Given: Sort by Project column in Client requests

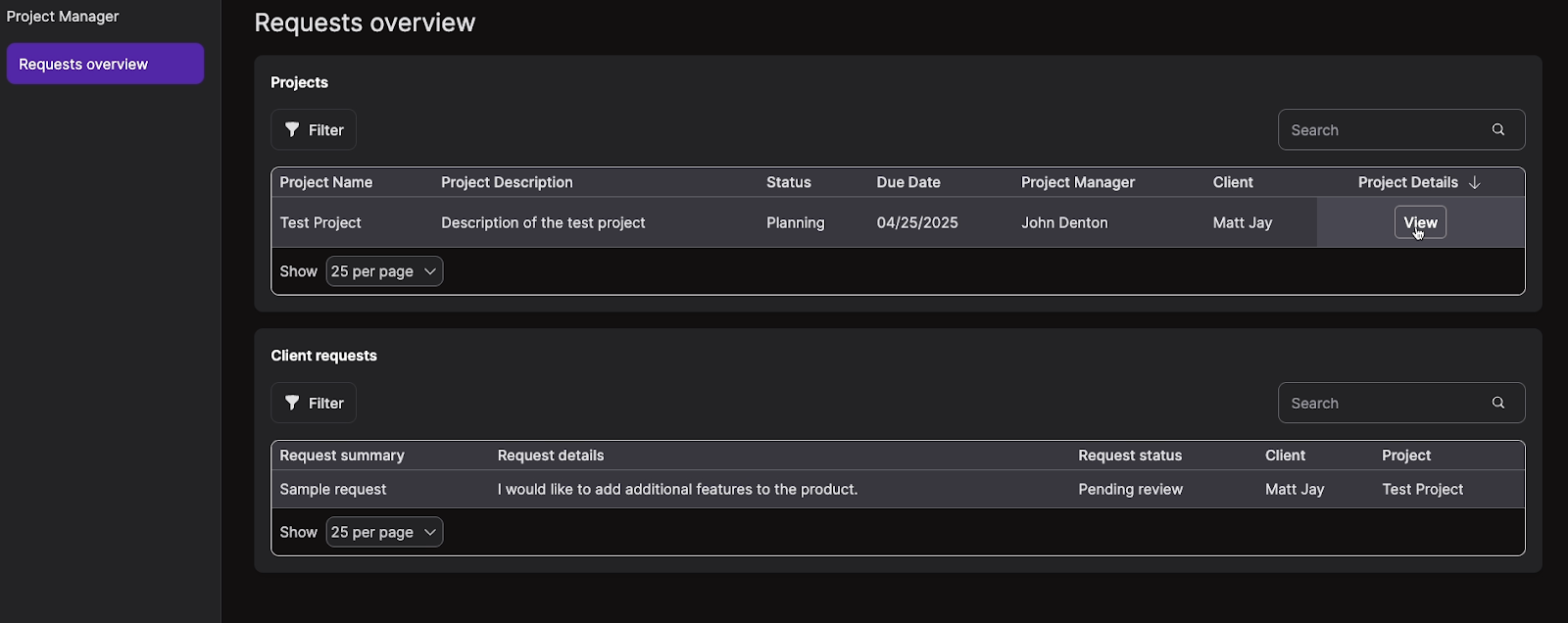Looking at the screenshot, I should (1406, 455).
